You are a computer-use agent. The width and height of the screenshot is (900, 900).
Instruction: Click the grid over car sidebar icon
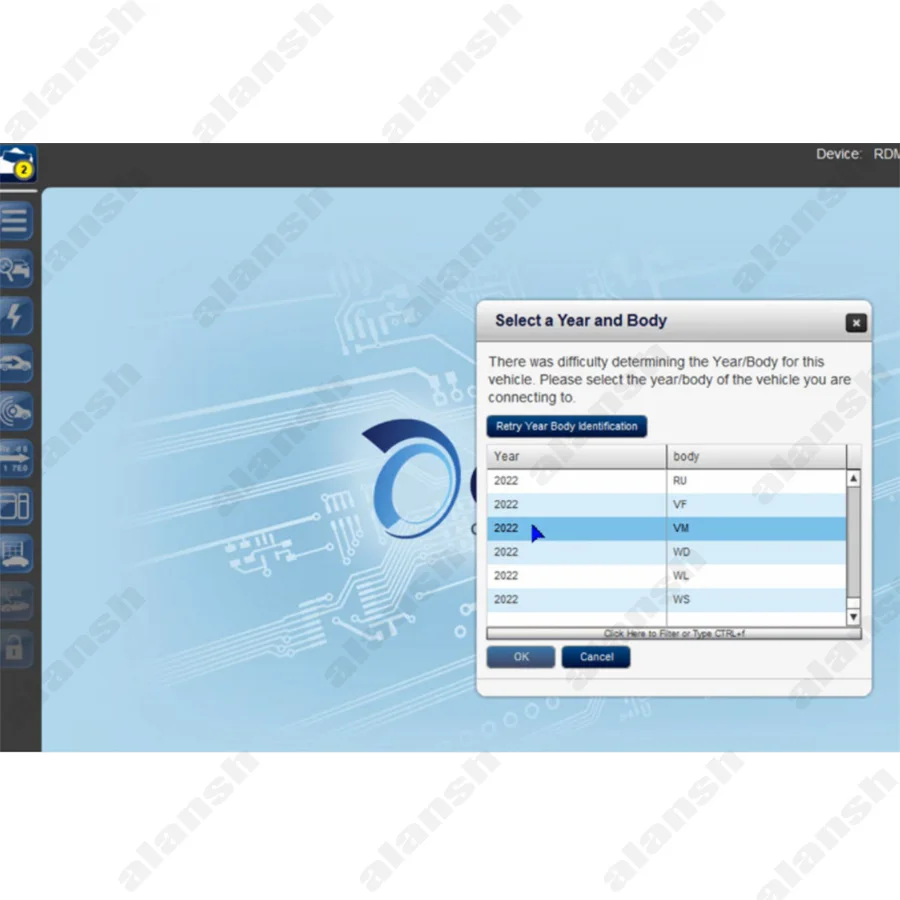[x=15, y=554]
